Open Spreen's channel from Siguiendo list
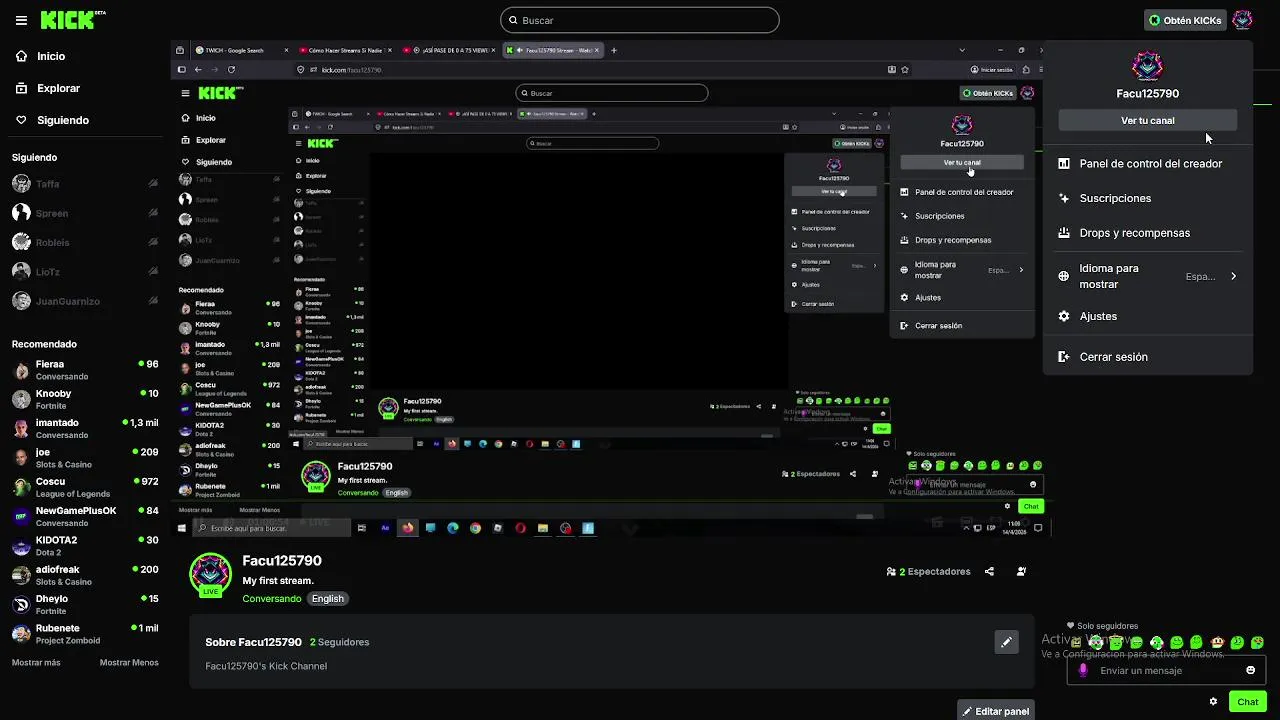Image resolution: width=1280 pixels, height=720 pixels. pyautogui.click(x=84, y=213)
